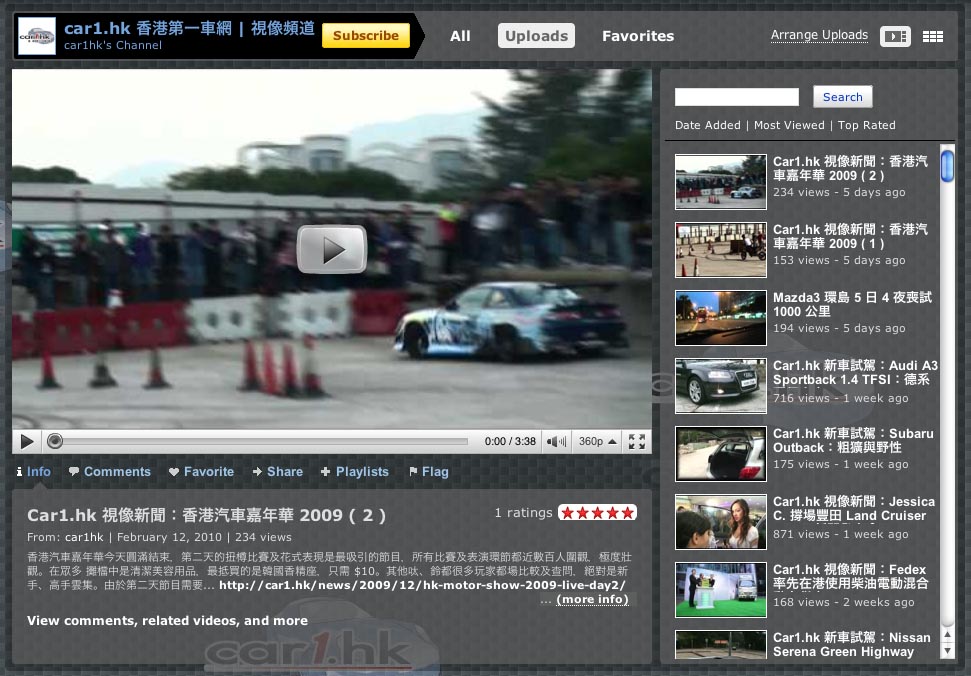Click the video seek bar track
The image size is (971, 676).
264,441
